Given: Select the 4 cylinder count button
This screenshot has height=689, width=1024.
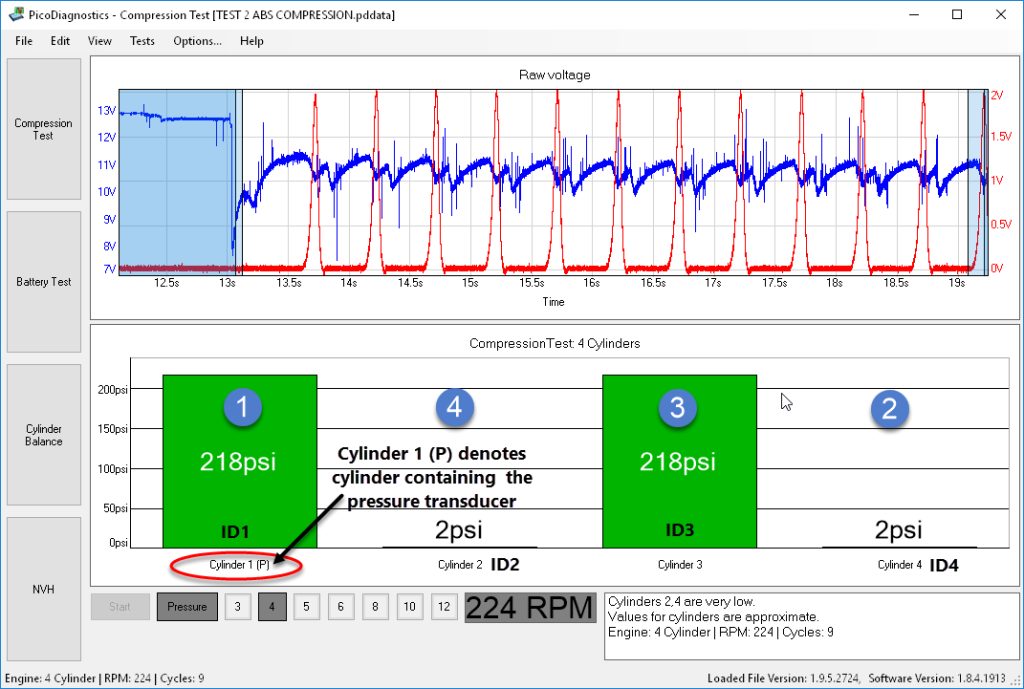Looking at the screenshot, I should coord(272,607).
